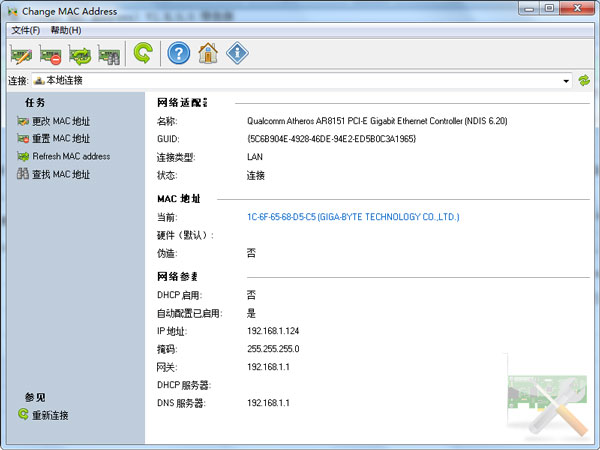Click the icon beside 重置 MAC 地址 in tasks
The height and width of the screenshot is (450, 600).
point(23,139)
